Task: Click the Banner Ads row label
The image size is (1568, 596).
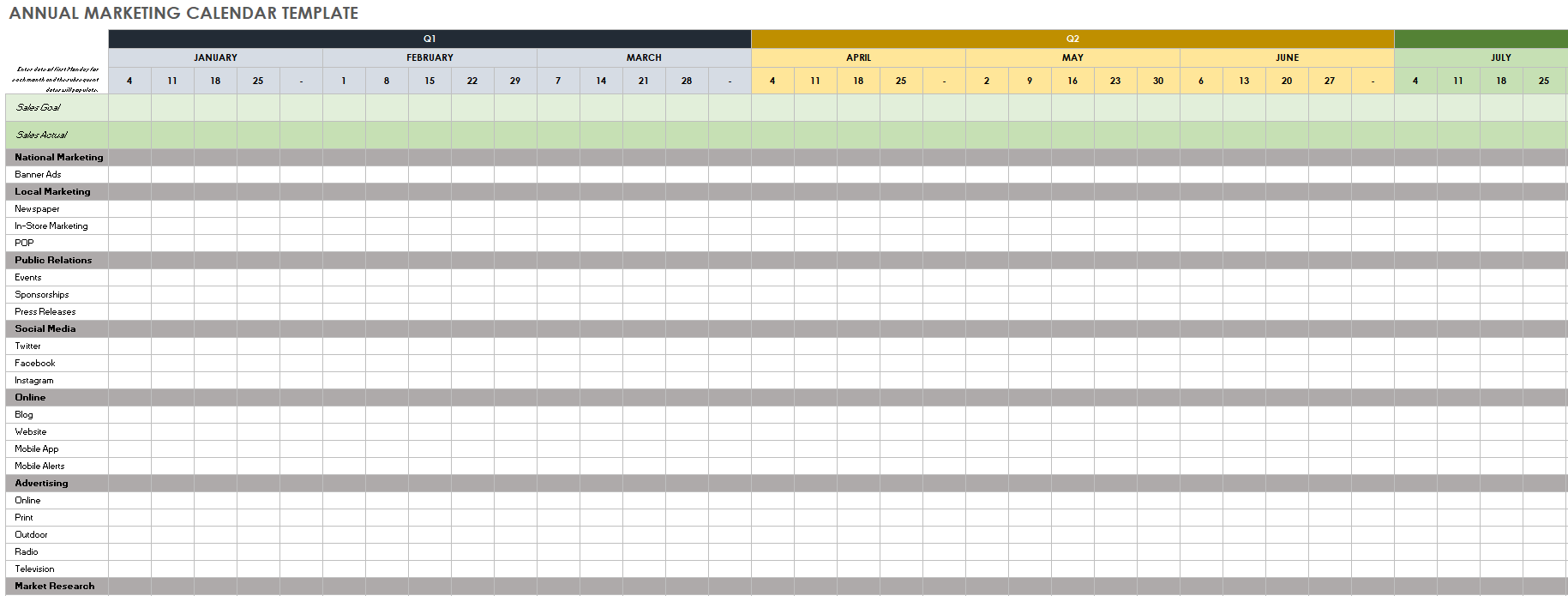Action: [38, 174]
